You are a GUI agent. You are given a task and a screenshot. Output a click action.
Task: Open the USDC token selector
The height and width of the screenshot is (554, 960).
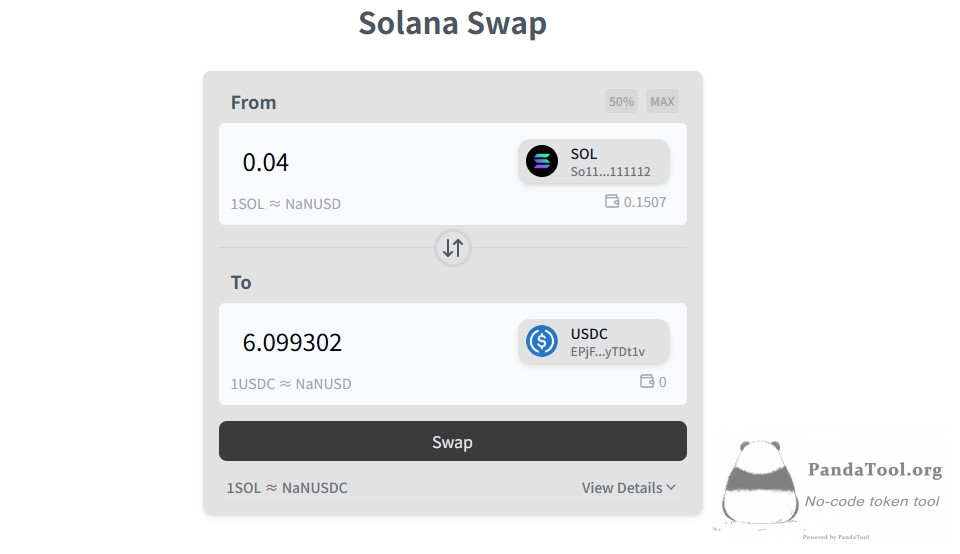pyautogui.click(x=593, y=342)
